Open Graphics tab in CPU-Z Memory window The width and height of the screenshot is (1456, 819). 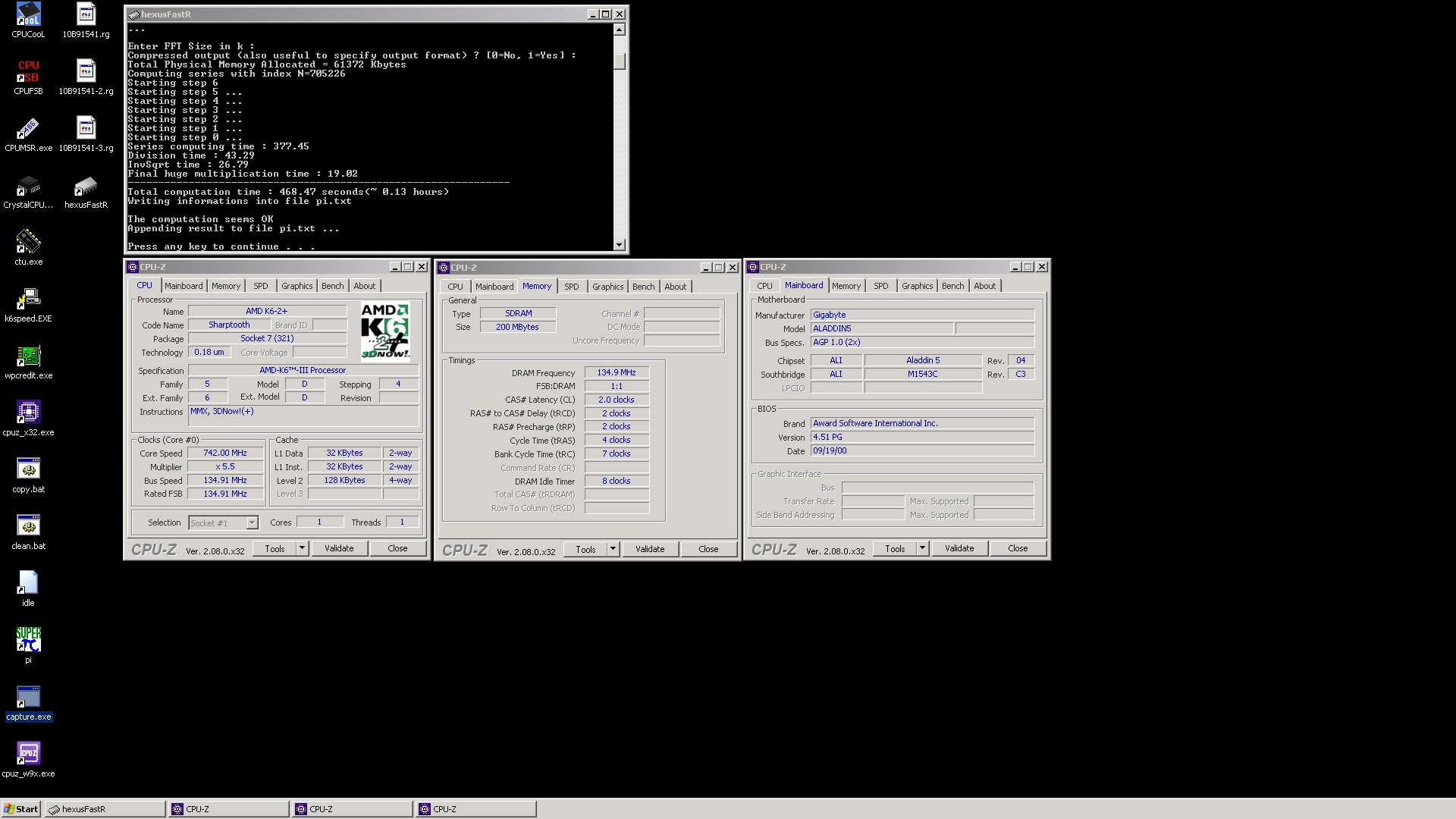point(608,287)
